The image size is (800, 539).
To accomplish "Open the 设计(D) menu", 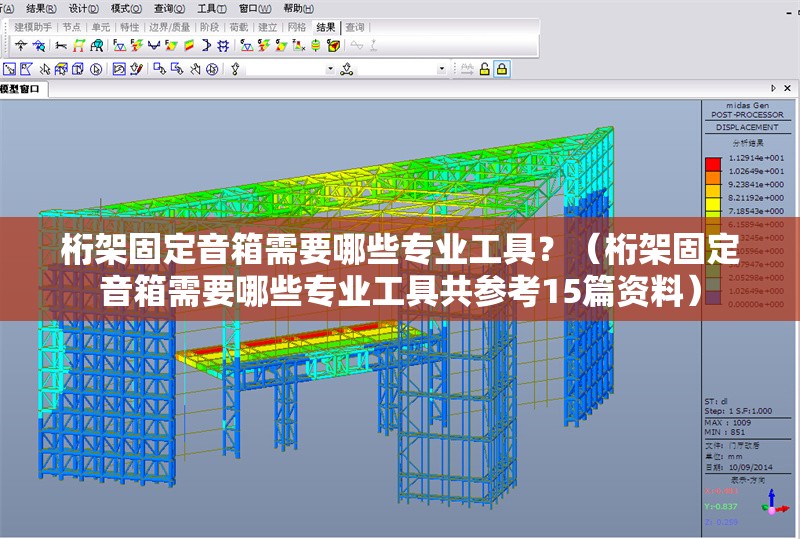I will tap(84, 9).
